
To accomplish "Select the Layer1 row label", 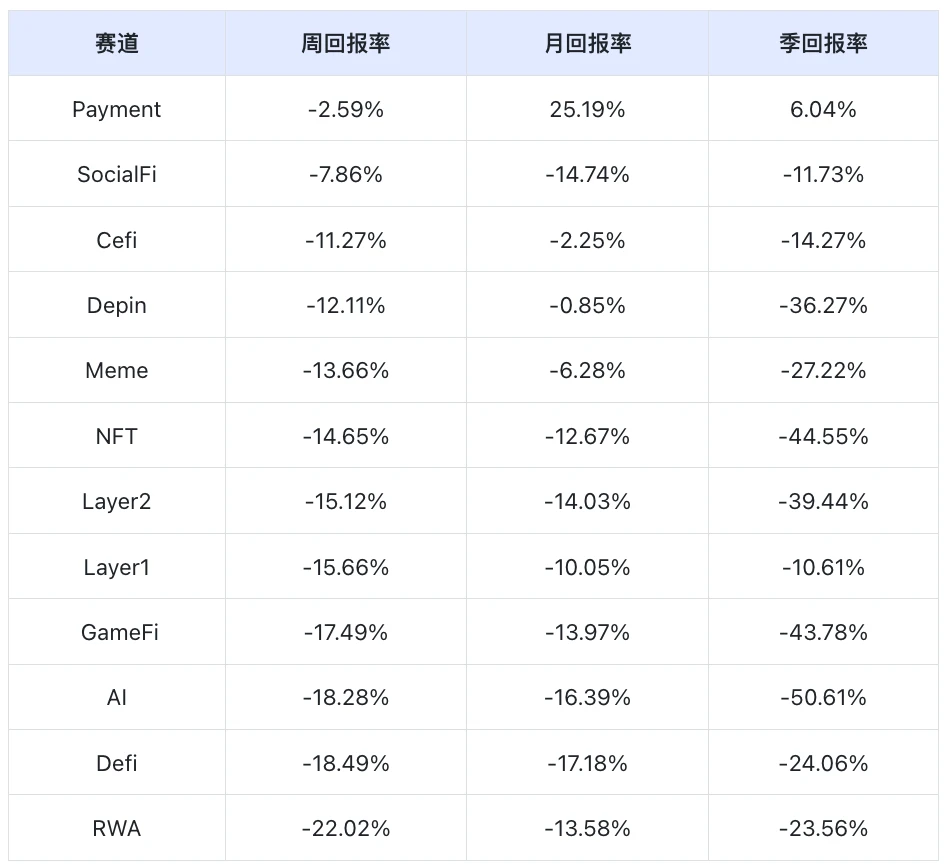I will click(x=117, y=567).
